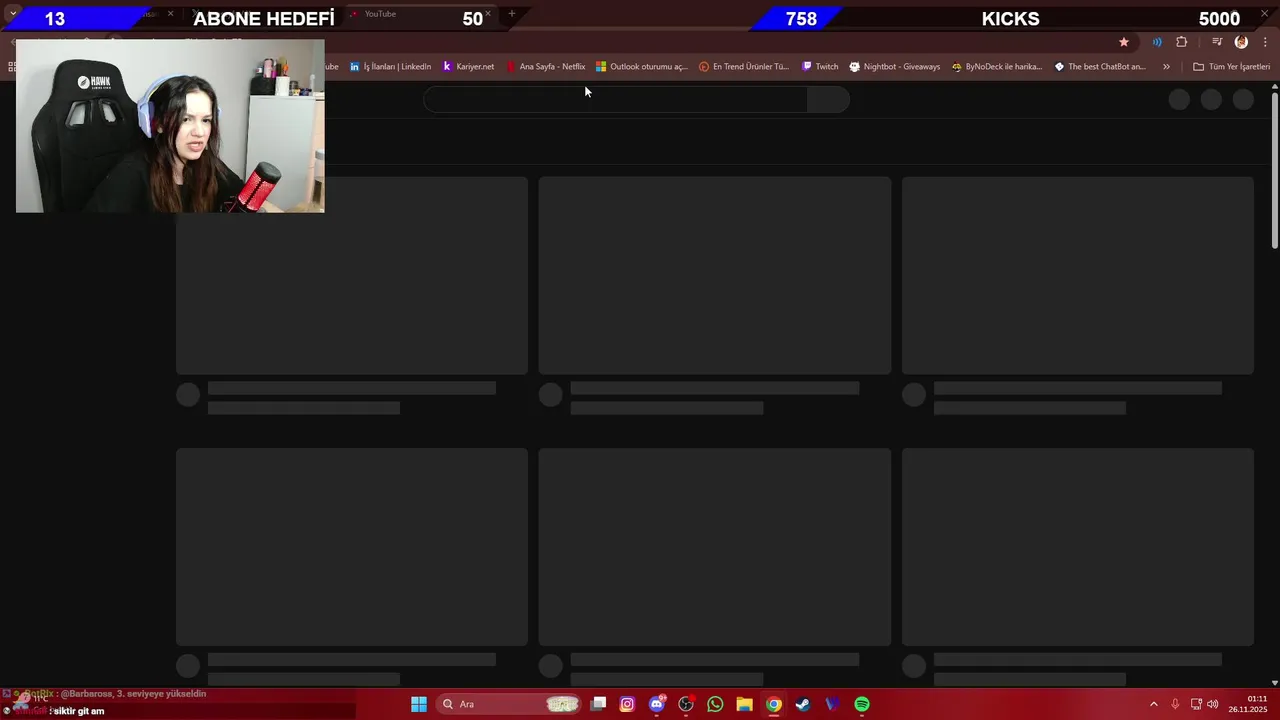Viewport: 1280px width, 720px height.
Task: Expand hidden bookmarks chevron
Action: [x=1166, y=67]
